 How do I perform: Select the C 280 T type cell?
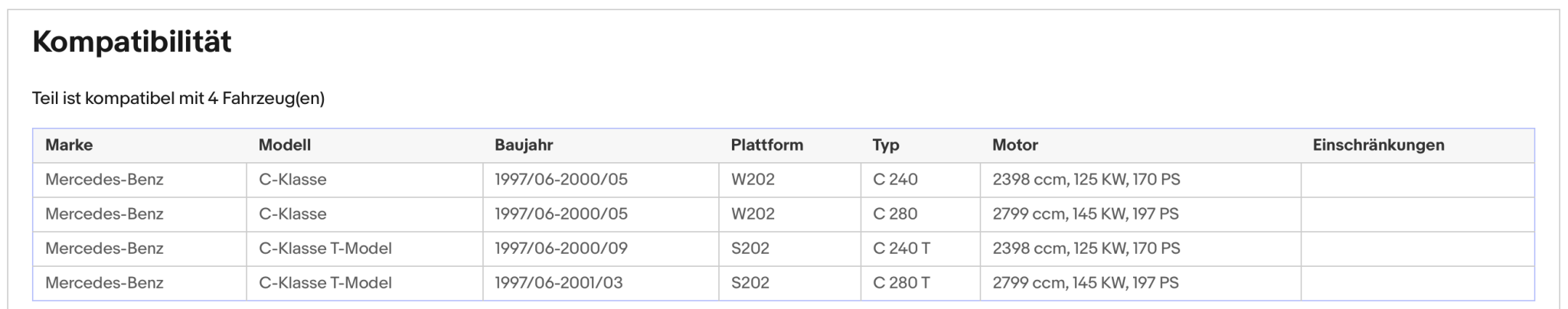[920, 283]
